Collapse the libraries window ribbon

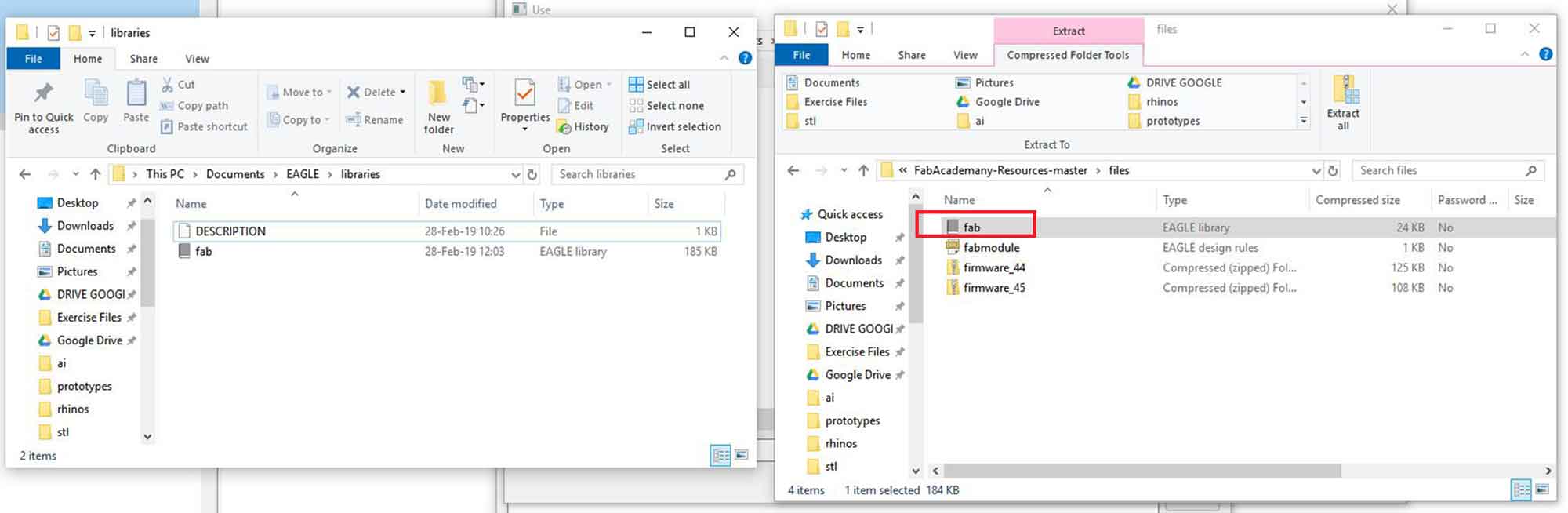724,58
